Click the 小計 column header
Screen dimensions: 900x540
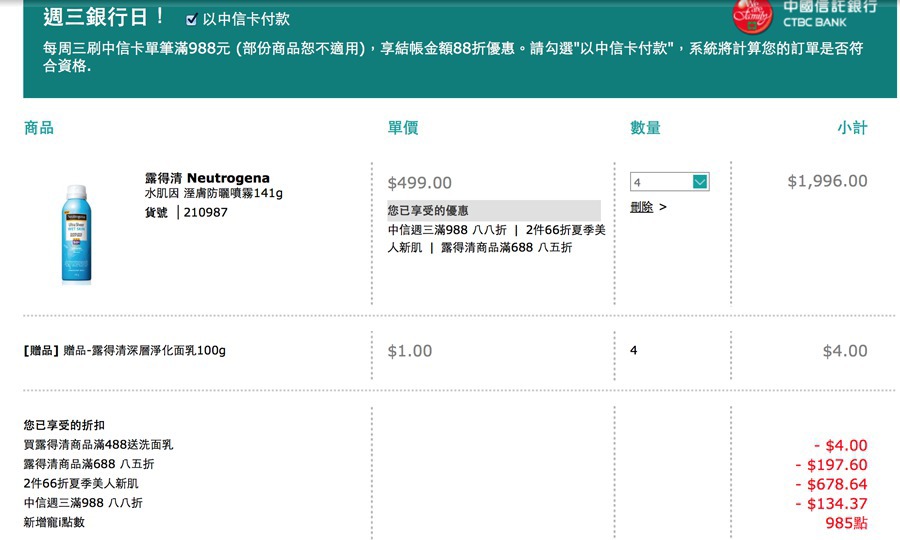pos(852,127)
